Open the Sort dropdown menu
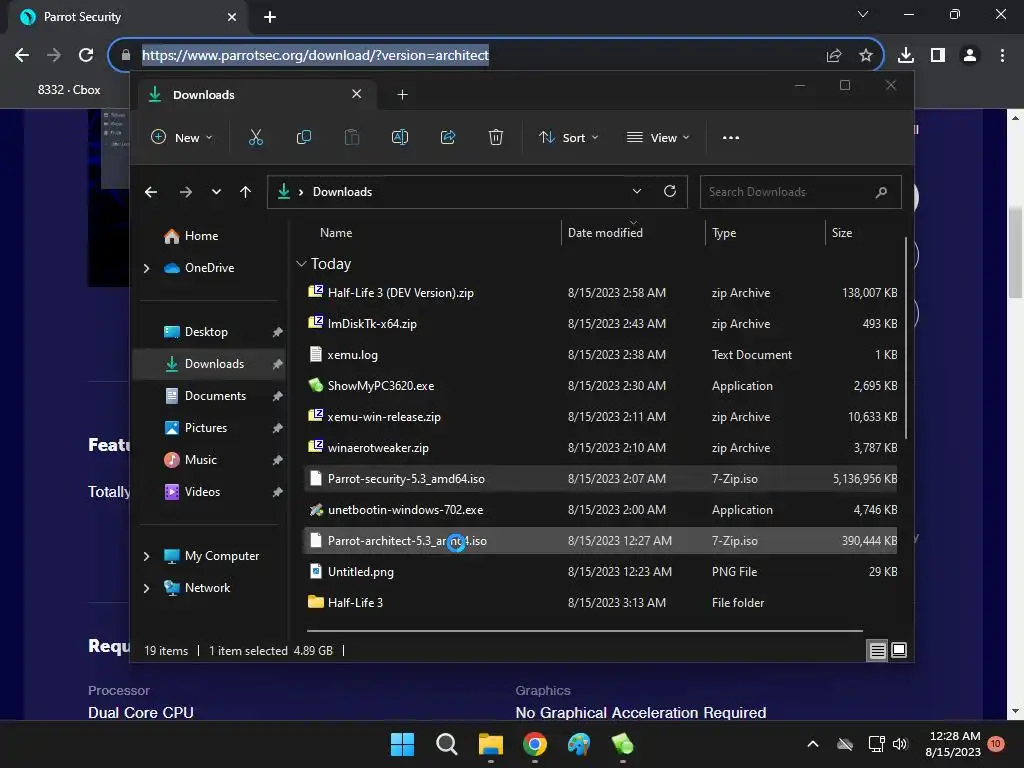 [568, 137]
